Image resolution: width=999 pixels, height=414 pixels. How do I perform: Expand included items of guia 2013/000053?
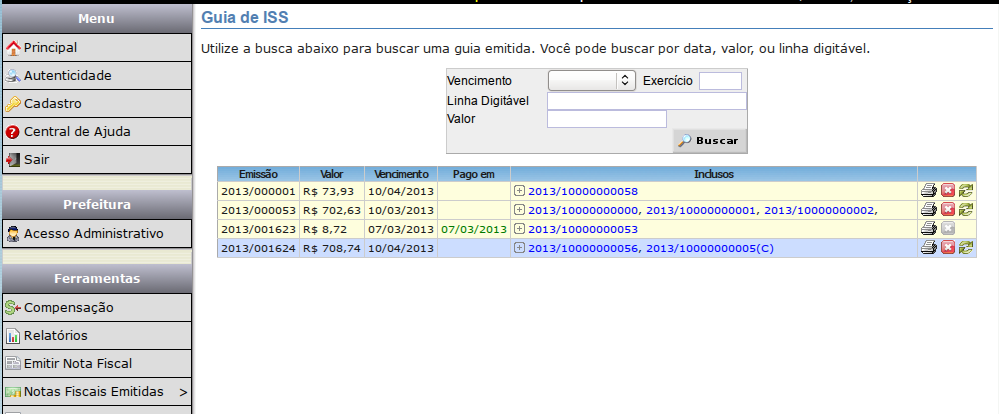click(x=519, y=210)
